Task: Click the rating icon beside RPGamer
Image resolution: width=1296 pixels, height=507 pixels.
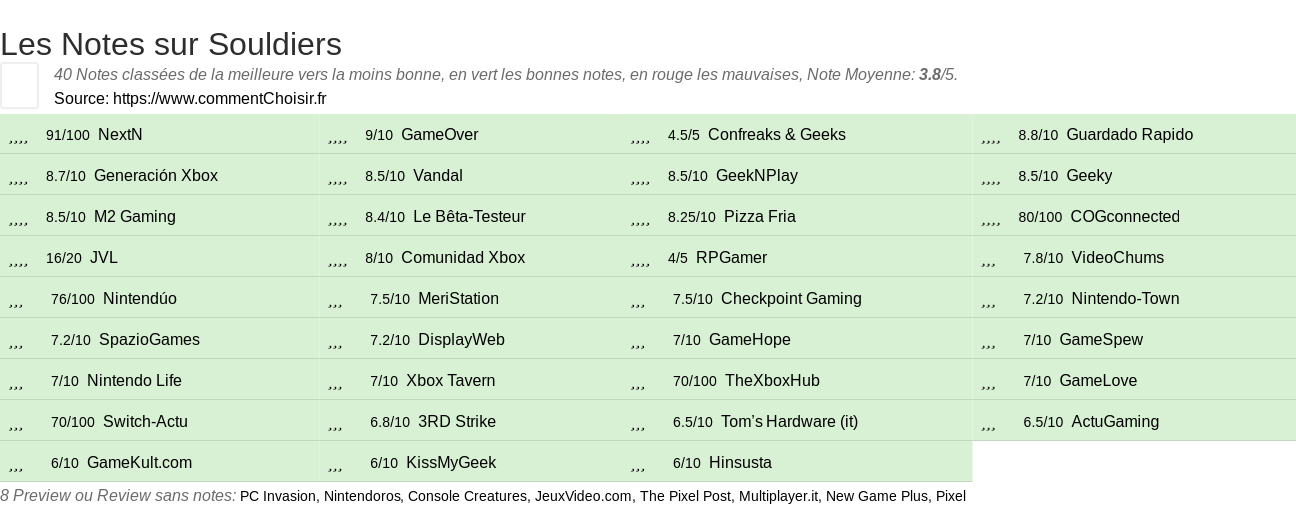Action: [641, 260]
